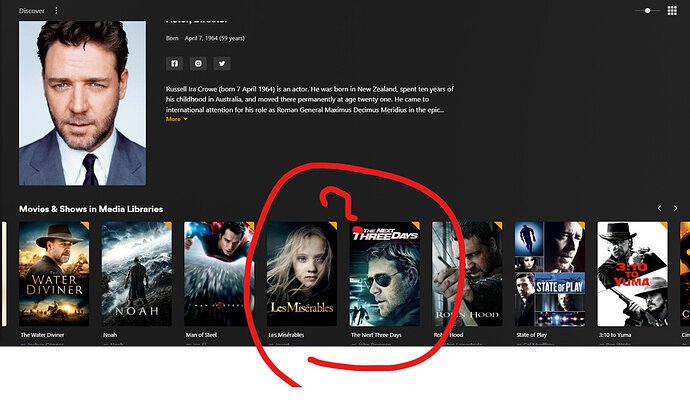Adjust the poster size slider
The height and width of the screenshot is (413, 690).
coord(647,11)
